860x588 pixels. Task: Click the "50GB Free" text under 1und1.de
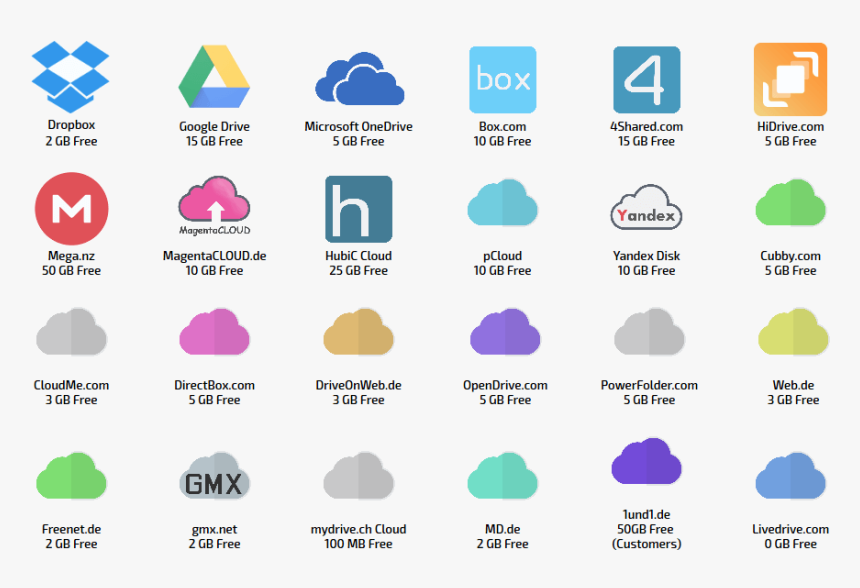tap(646, 529)
